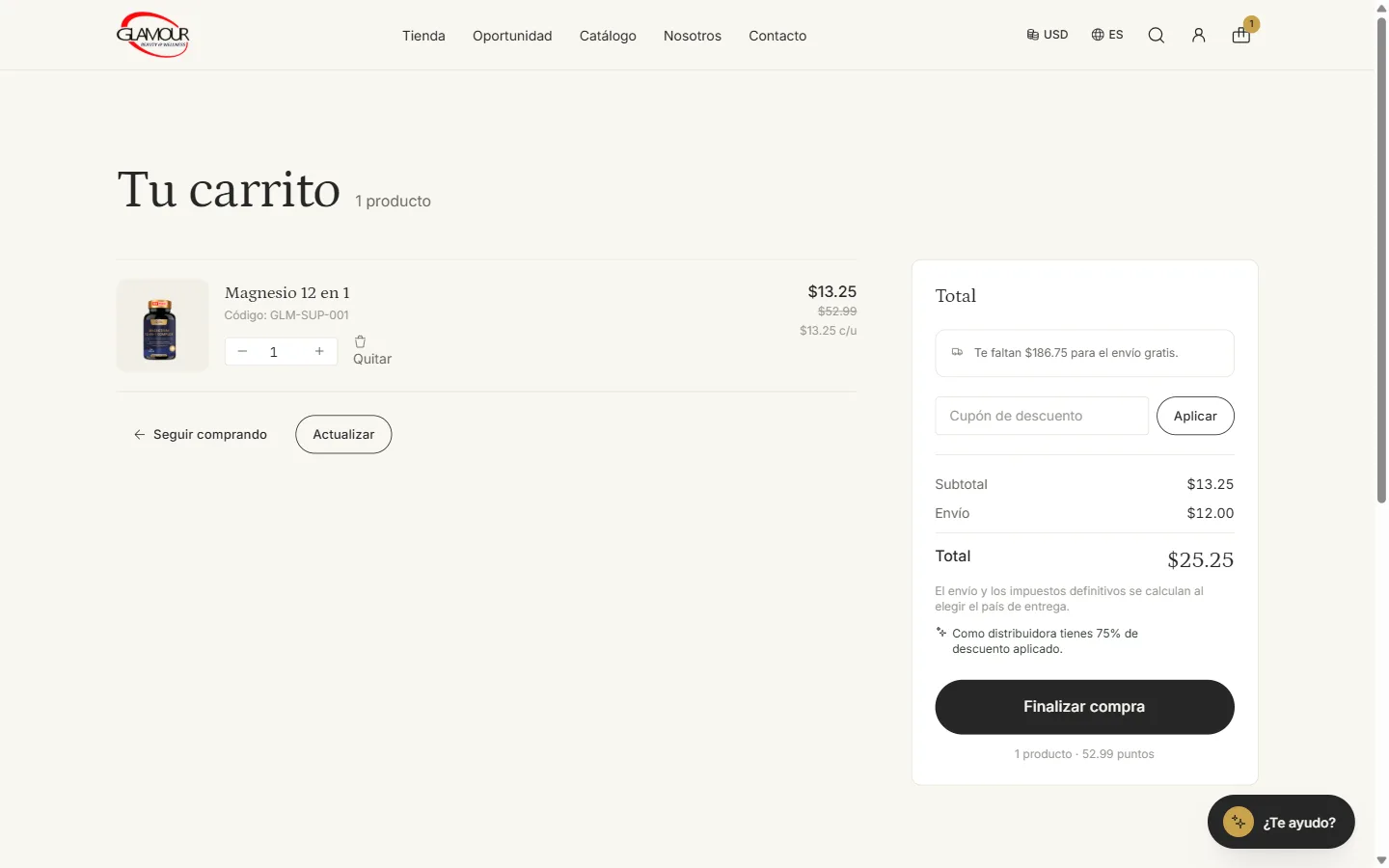Open the Magnesio 12 en 1 product thumbnail
Viewport: 1389px width, 868px height.
tap(162, 326)
